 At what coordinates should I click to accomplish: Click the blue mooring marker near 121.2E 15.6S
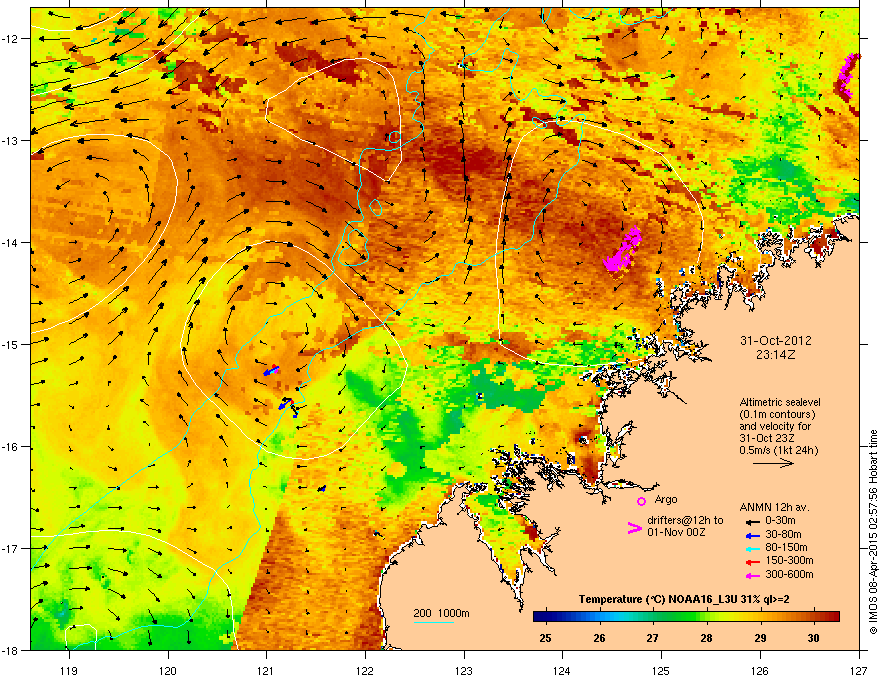click(x=287, y=405)
